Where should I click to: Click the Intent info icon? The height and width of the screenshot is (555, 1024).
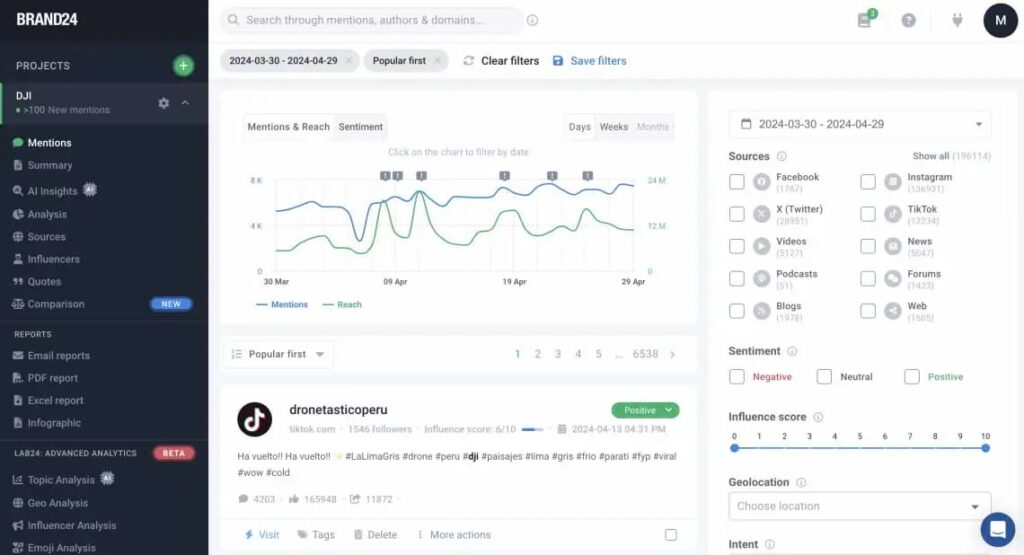click(x=770, y=545)
